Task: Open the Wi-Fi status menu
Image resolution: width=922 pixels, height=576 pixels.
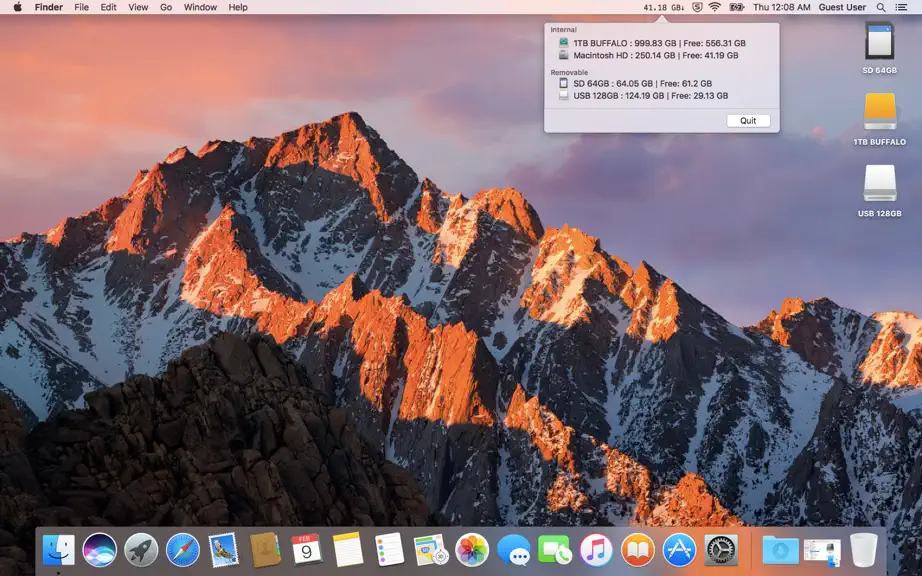Action: click(714, 7)
